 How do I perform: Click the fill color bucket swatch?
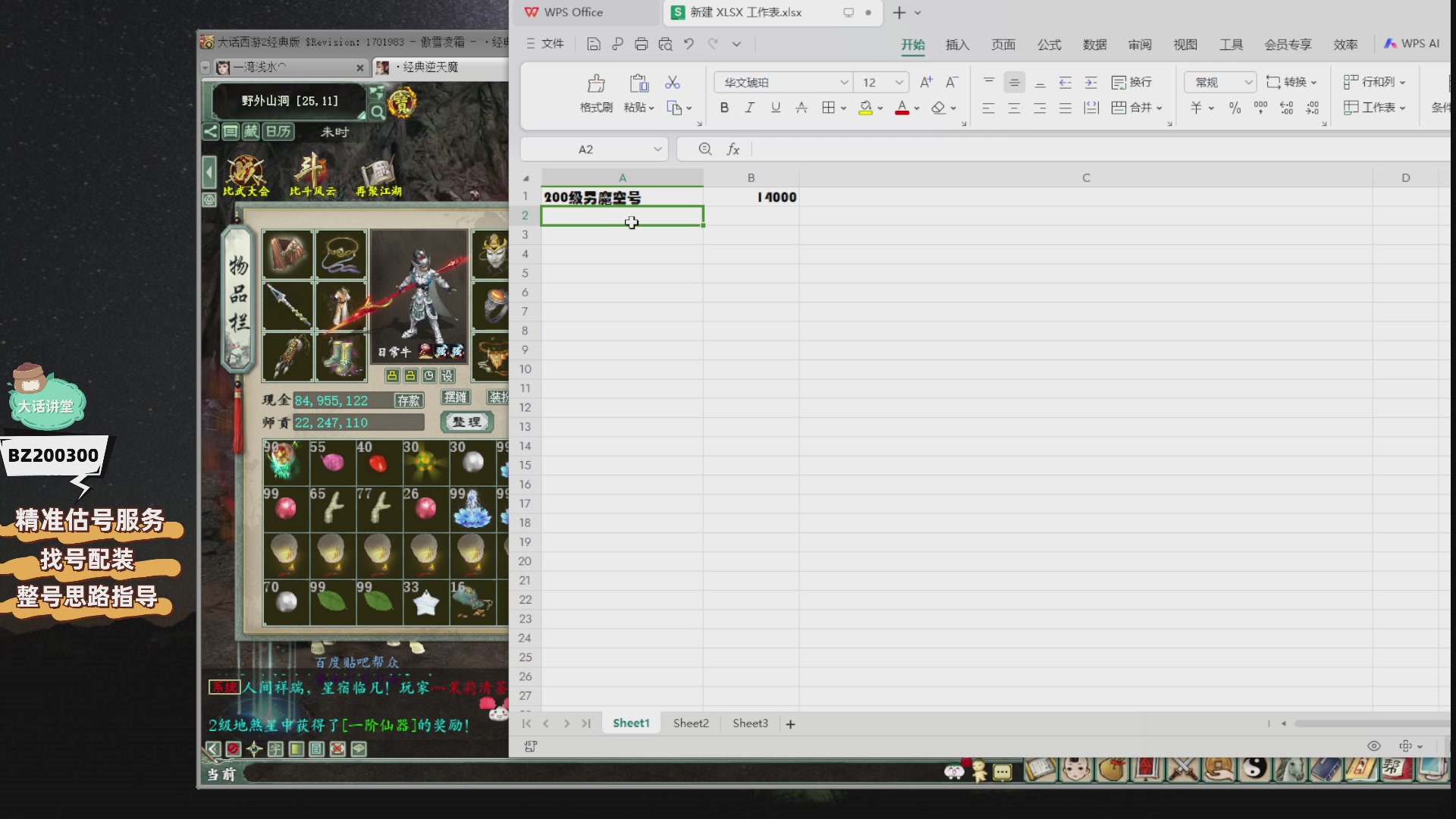tap(865, 108)
